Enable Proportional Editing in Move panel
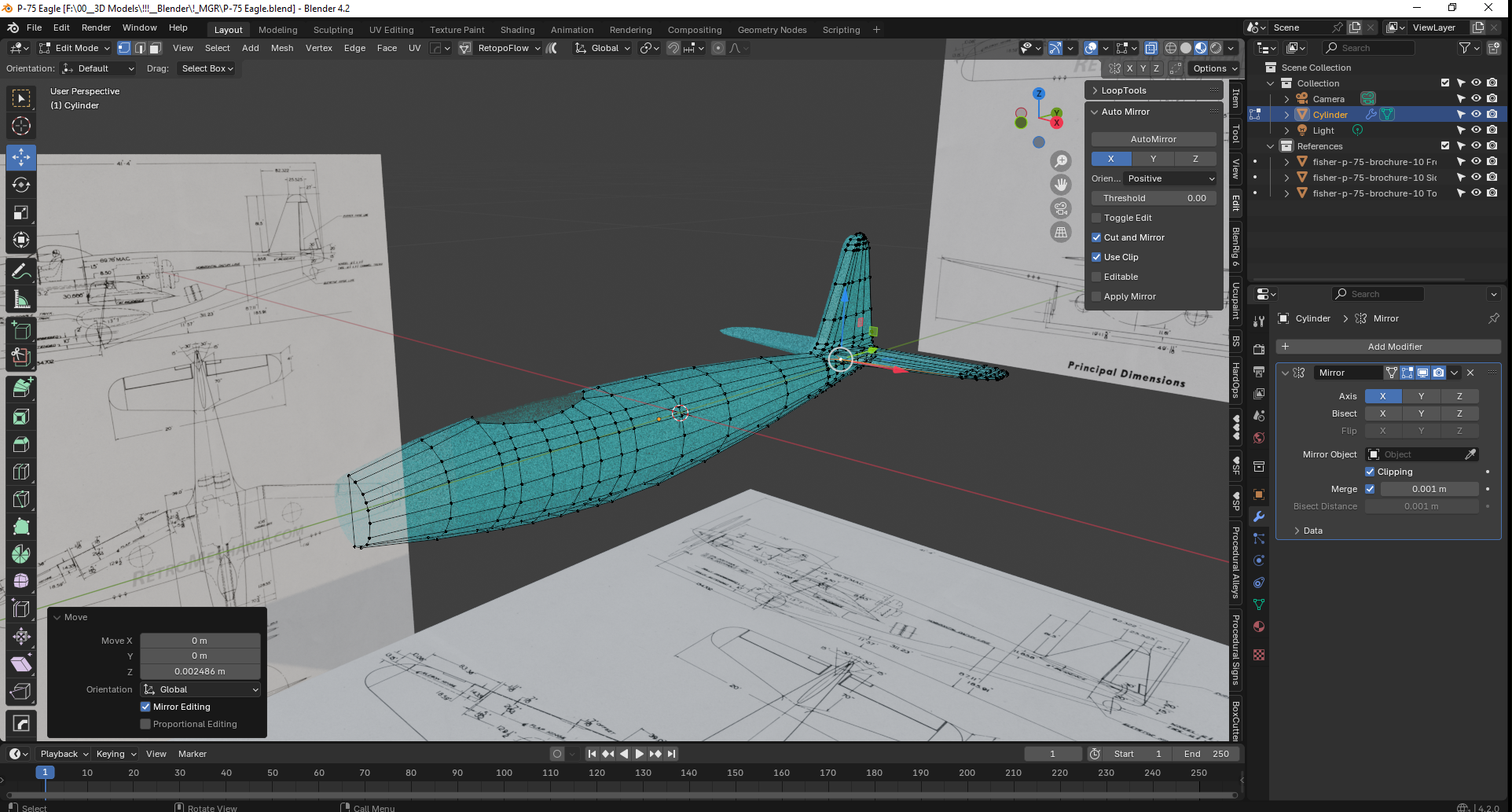Image resolution: width=1512 pixels, height=812 pixels. point(145,724)
